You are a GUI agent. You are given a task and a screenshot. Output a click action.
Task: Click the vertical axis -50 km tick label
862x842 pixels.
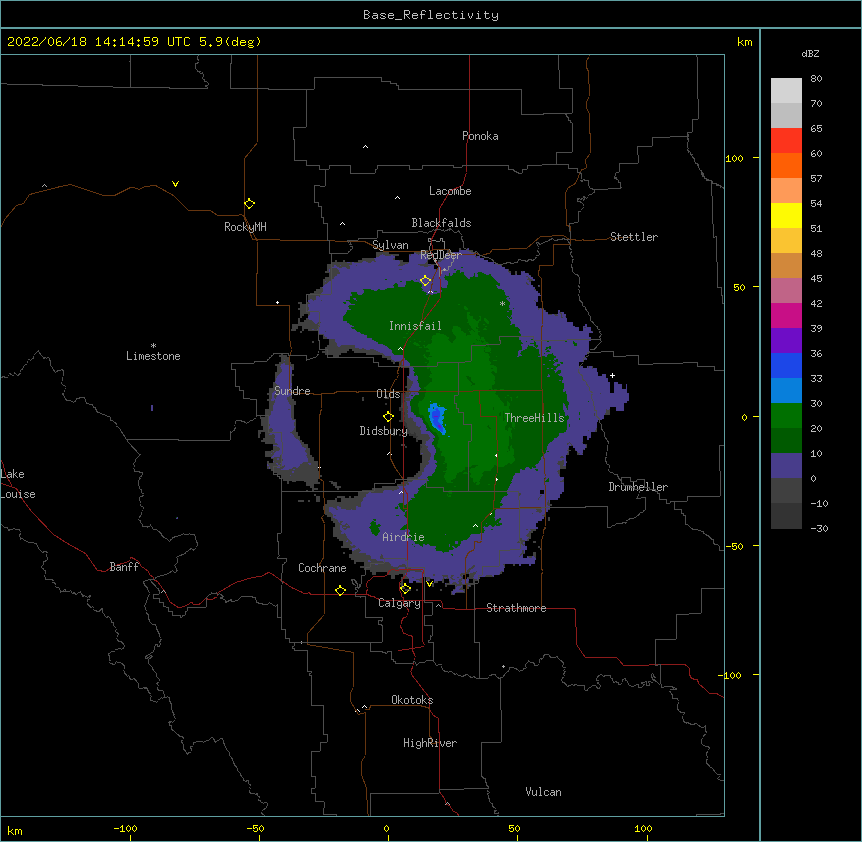[734, 546]
